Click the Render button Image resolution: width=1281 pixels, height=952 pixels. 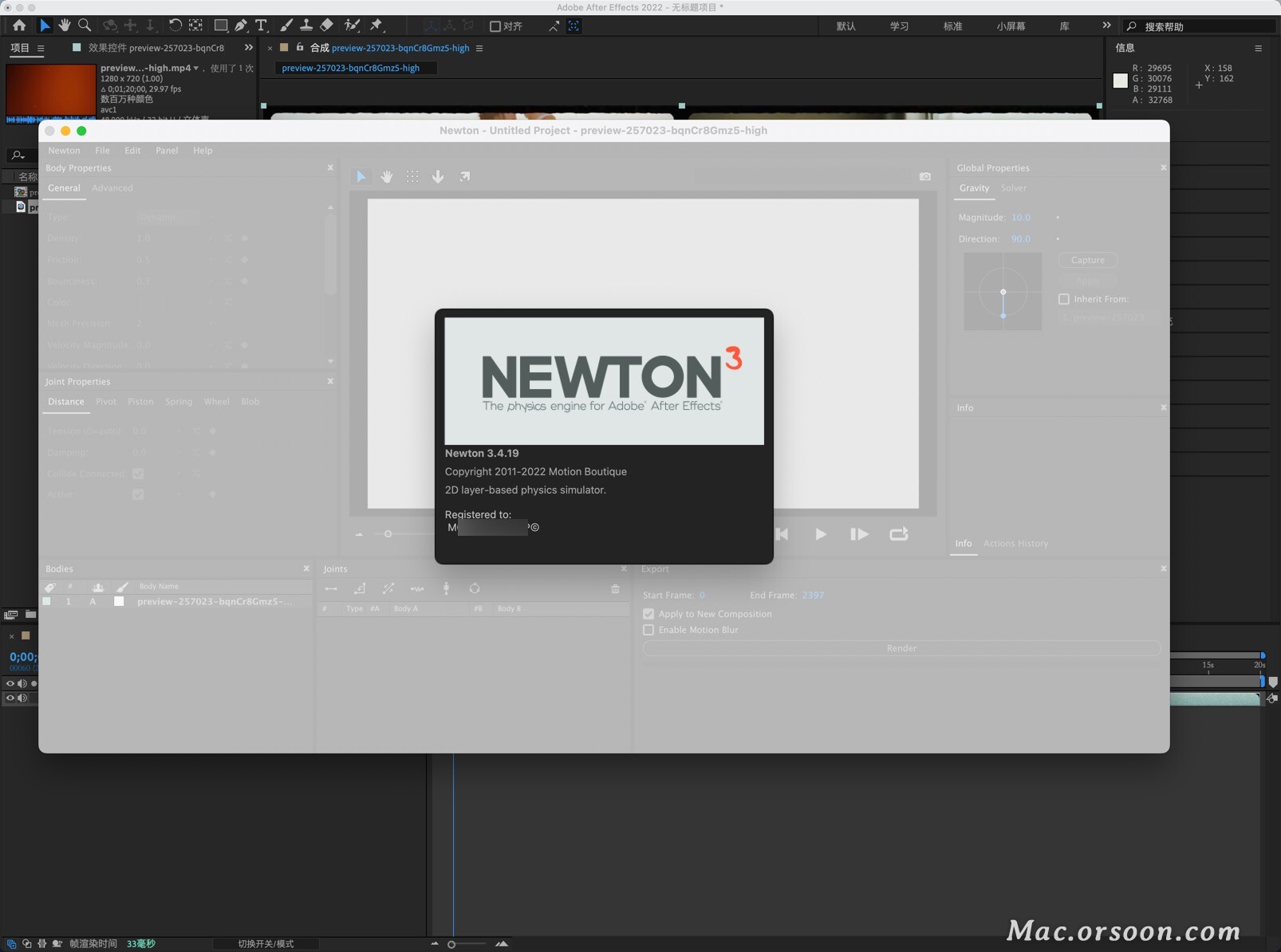(x=901, y=648)
